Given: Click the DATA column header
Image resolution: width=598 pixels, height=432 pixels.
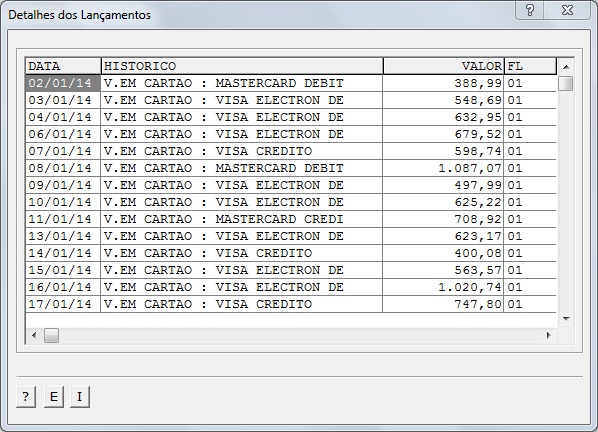Looking at the screenshot, I should click(x=63, y=66).
